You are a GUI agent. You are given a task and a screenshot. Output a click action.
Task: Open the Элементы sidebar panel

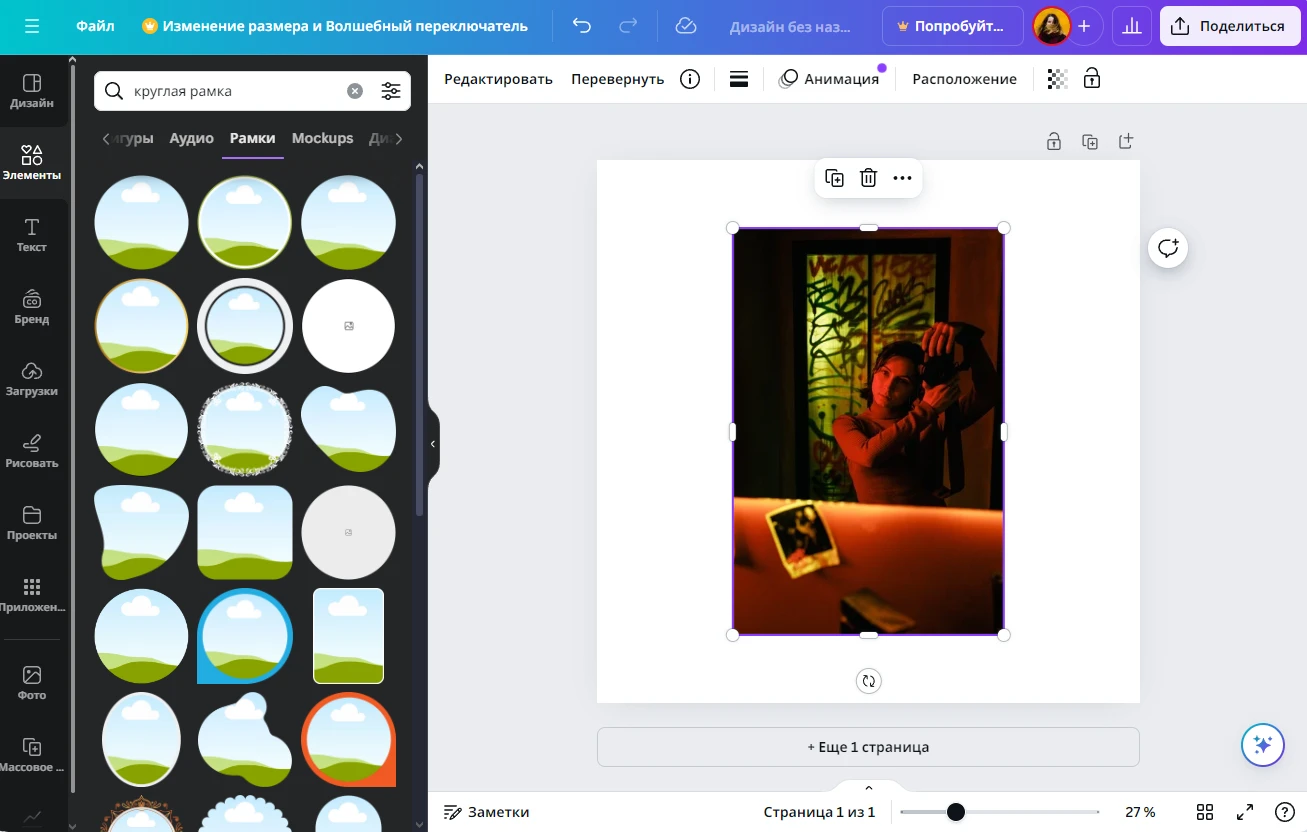coord(32,163)
